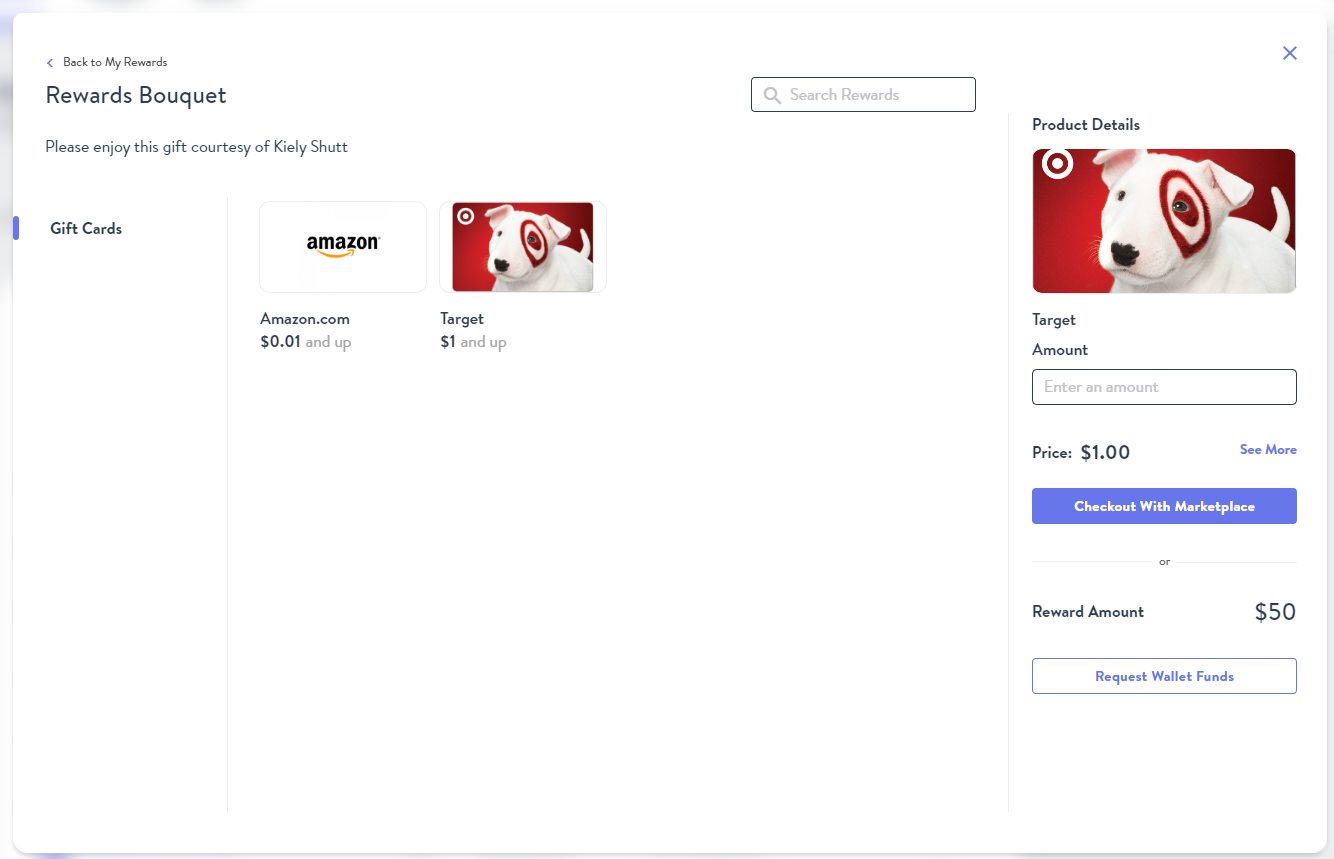Click the Target name under the product image
This screenshot has width=1334, height=859.
coord(1054,320)
